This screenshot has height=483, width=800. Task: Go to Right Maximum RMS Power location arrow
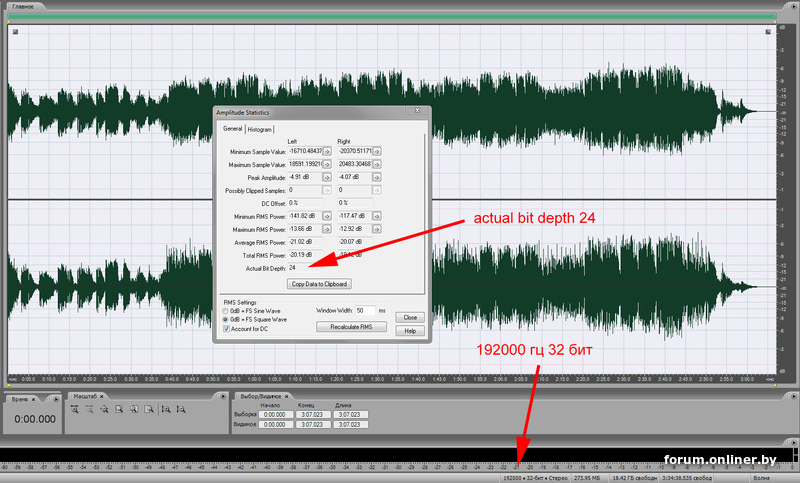pos(377,229)
